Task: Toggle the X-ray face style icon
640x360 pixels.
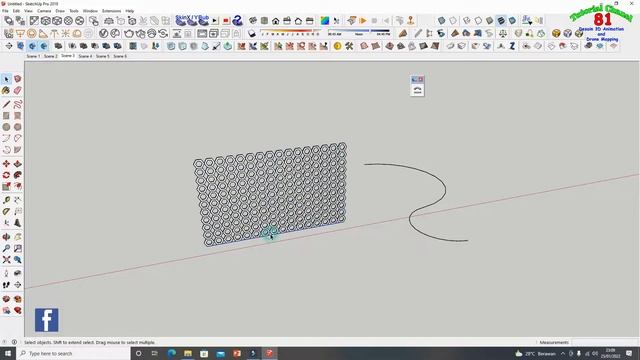Action: (x=442, y=20)
